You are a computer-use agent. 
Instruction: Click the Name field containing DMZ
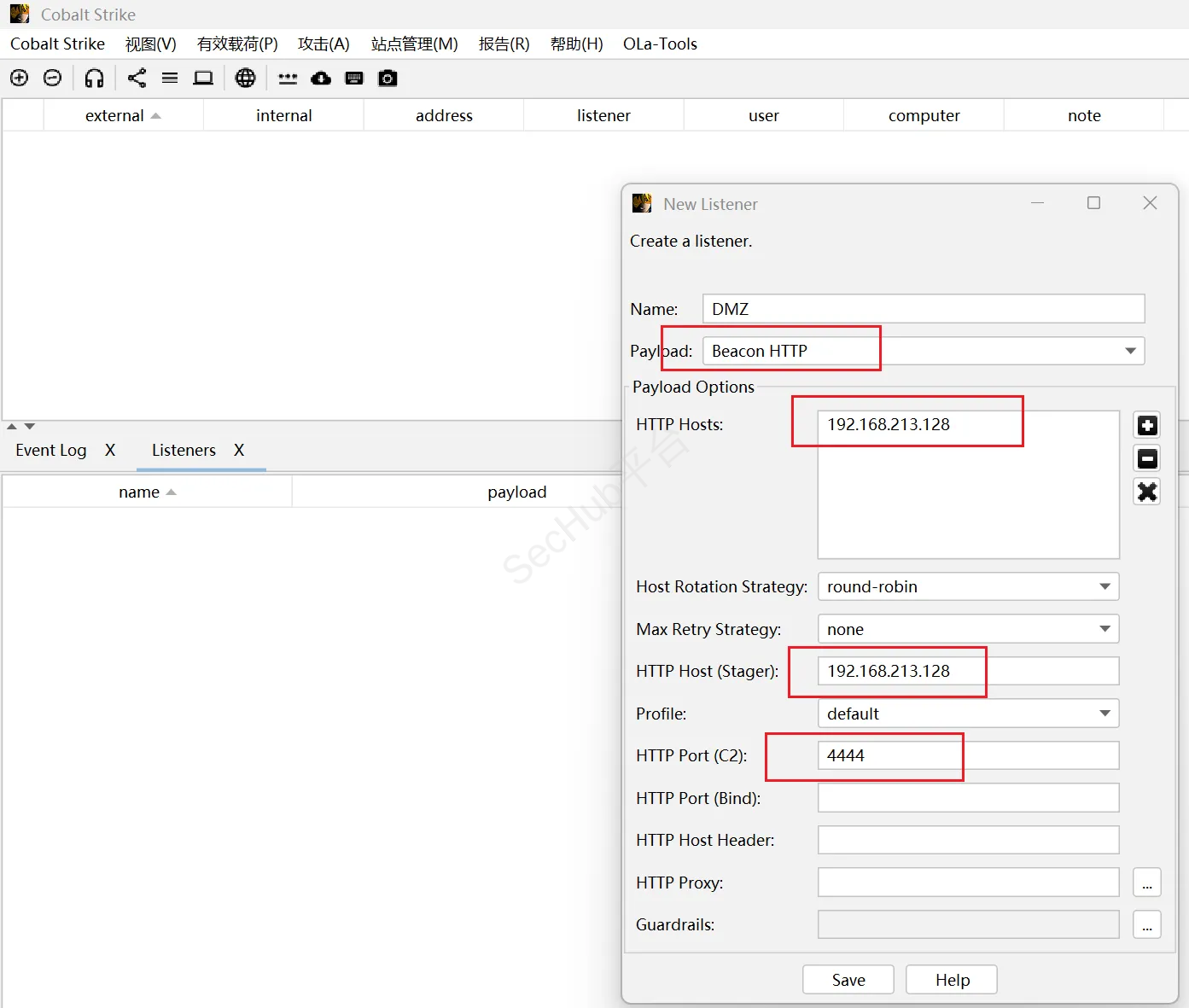924,309
